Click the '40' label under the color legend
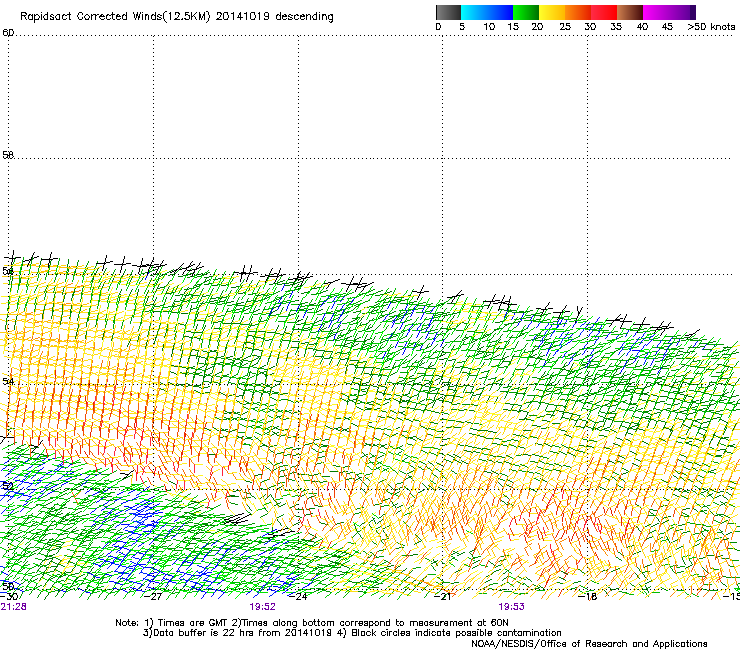The image size is (740, 650). click(x=642, y=26)
